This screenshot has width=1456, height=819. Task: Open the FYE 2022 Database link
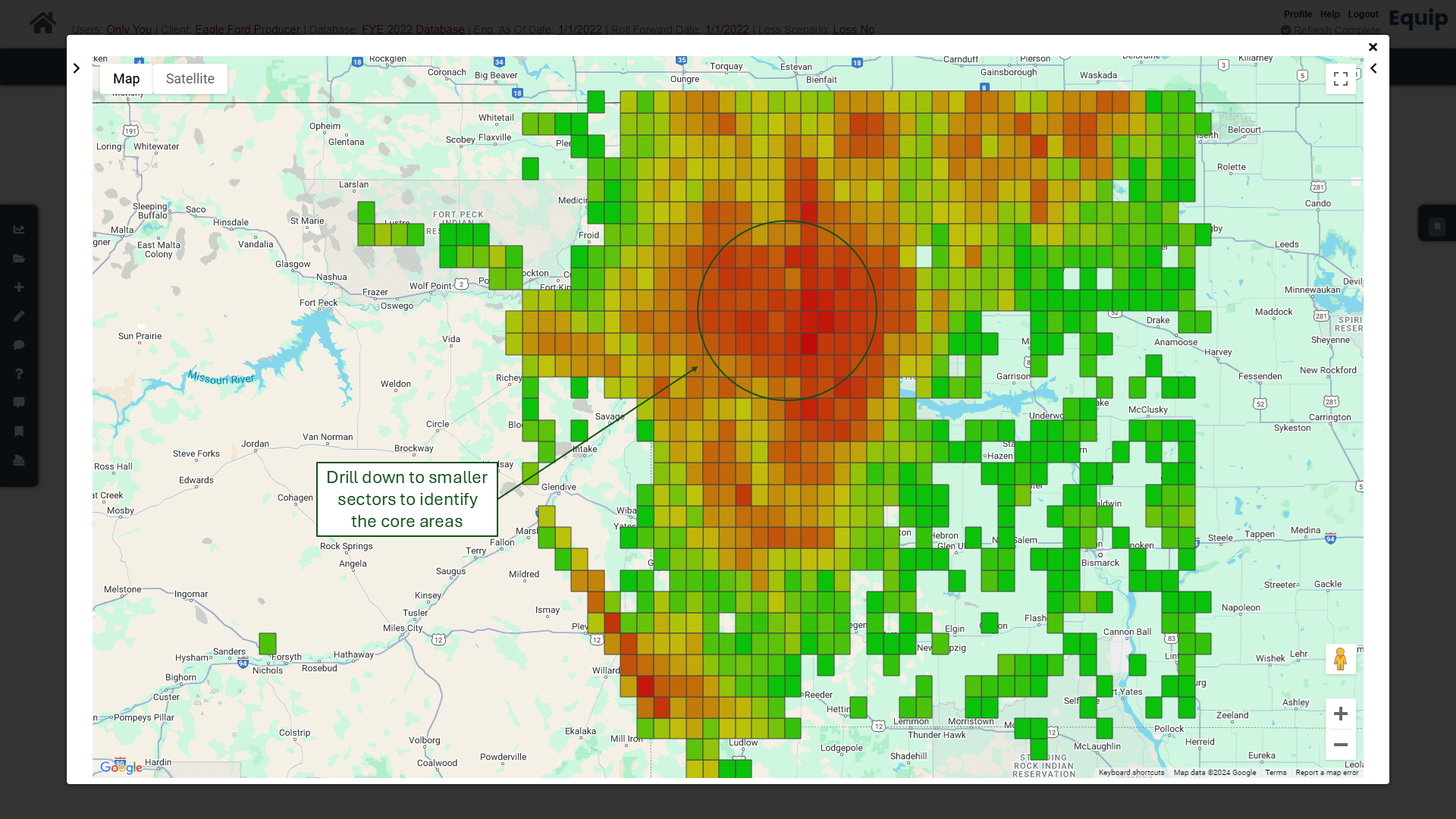coord(413,30)
